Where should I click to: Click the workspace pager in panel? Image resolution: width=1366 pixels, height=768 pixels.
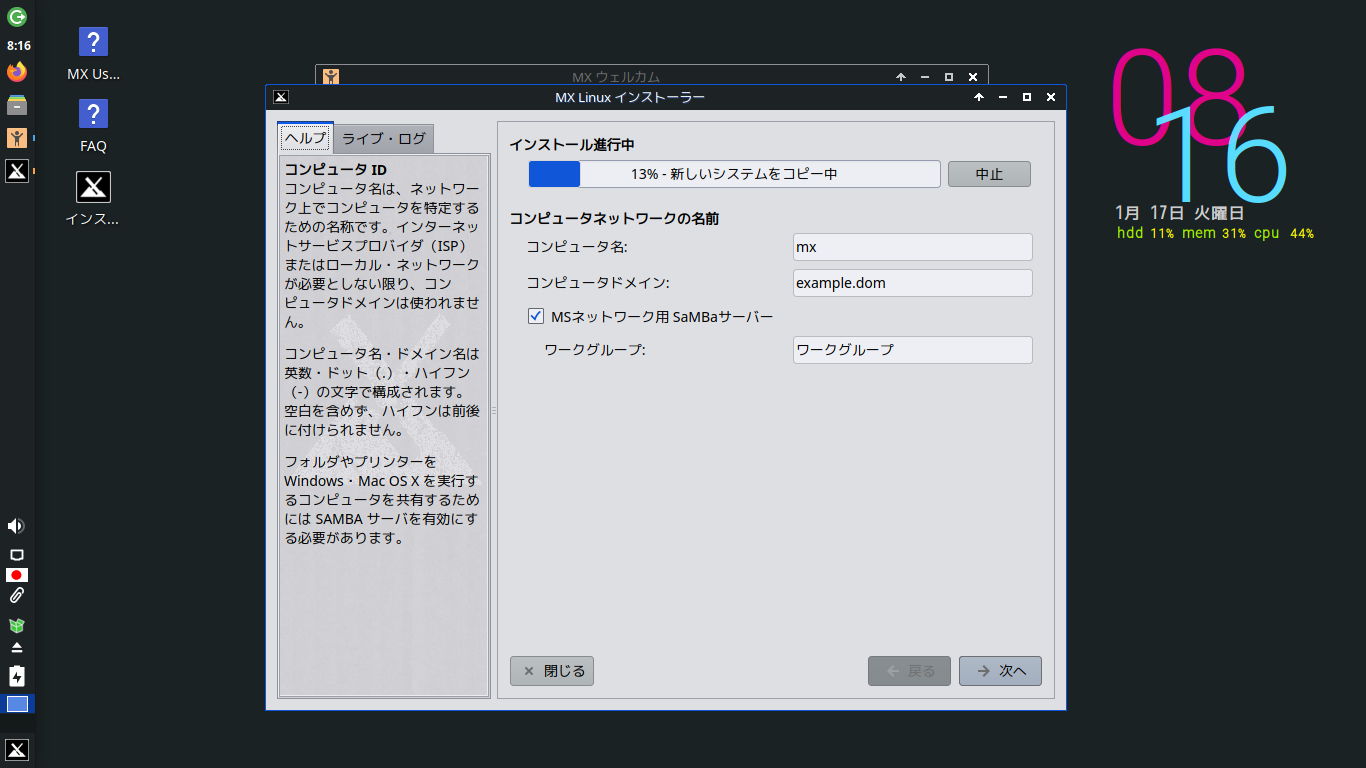pyautogui.click(x=17, y=704)
